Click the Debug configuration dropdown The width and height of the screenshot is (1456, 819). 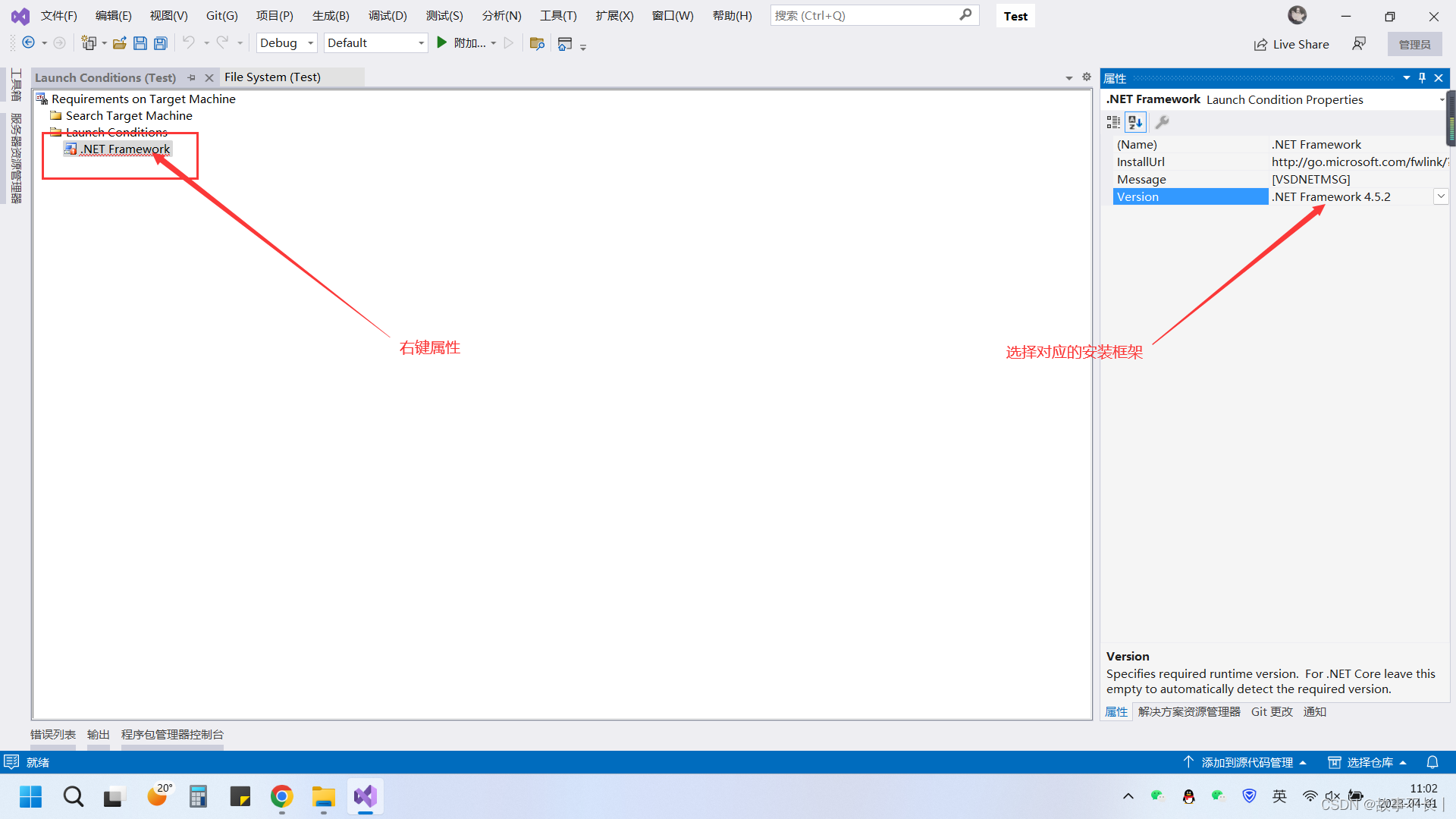click(x=285, y=42)
